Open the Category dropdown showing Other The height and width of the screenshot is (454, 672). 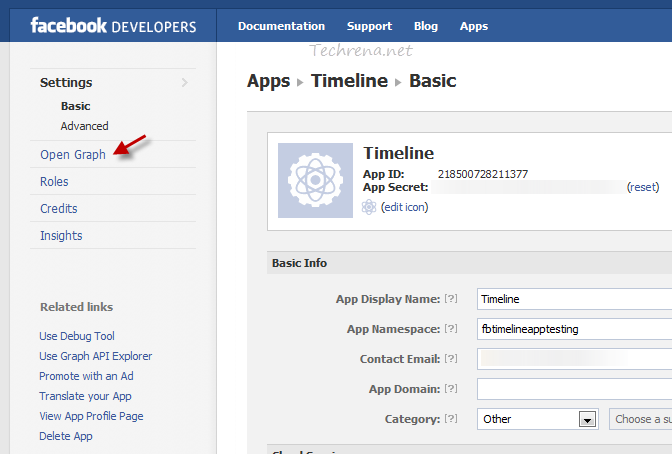point(537,419)
